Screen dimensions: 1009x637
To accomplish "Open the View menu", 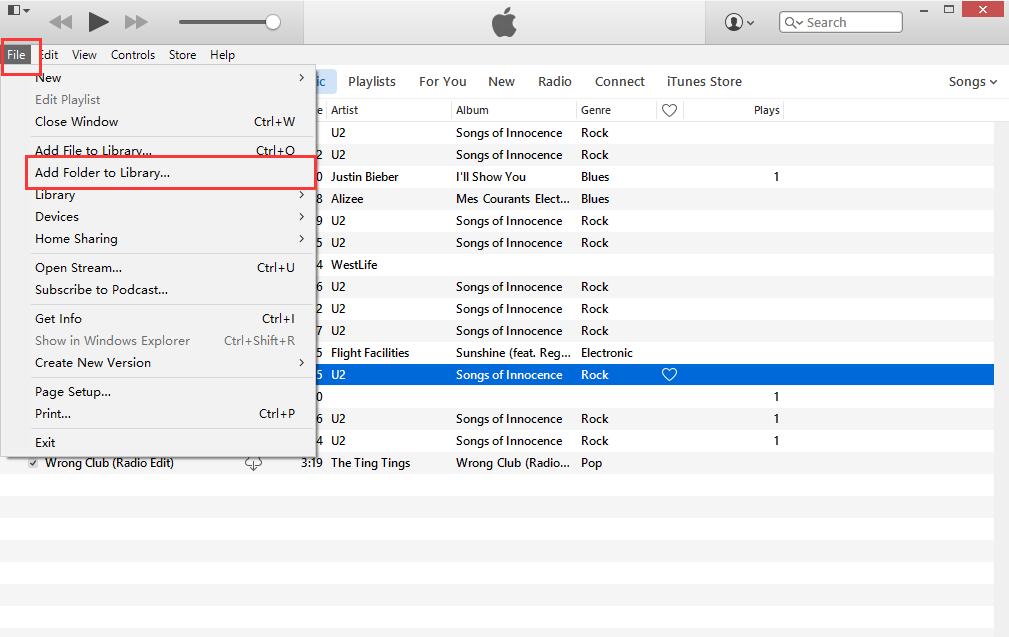I will pos(84,55).
